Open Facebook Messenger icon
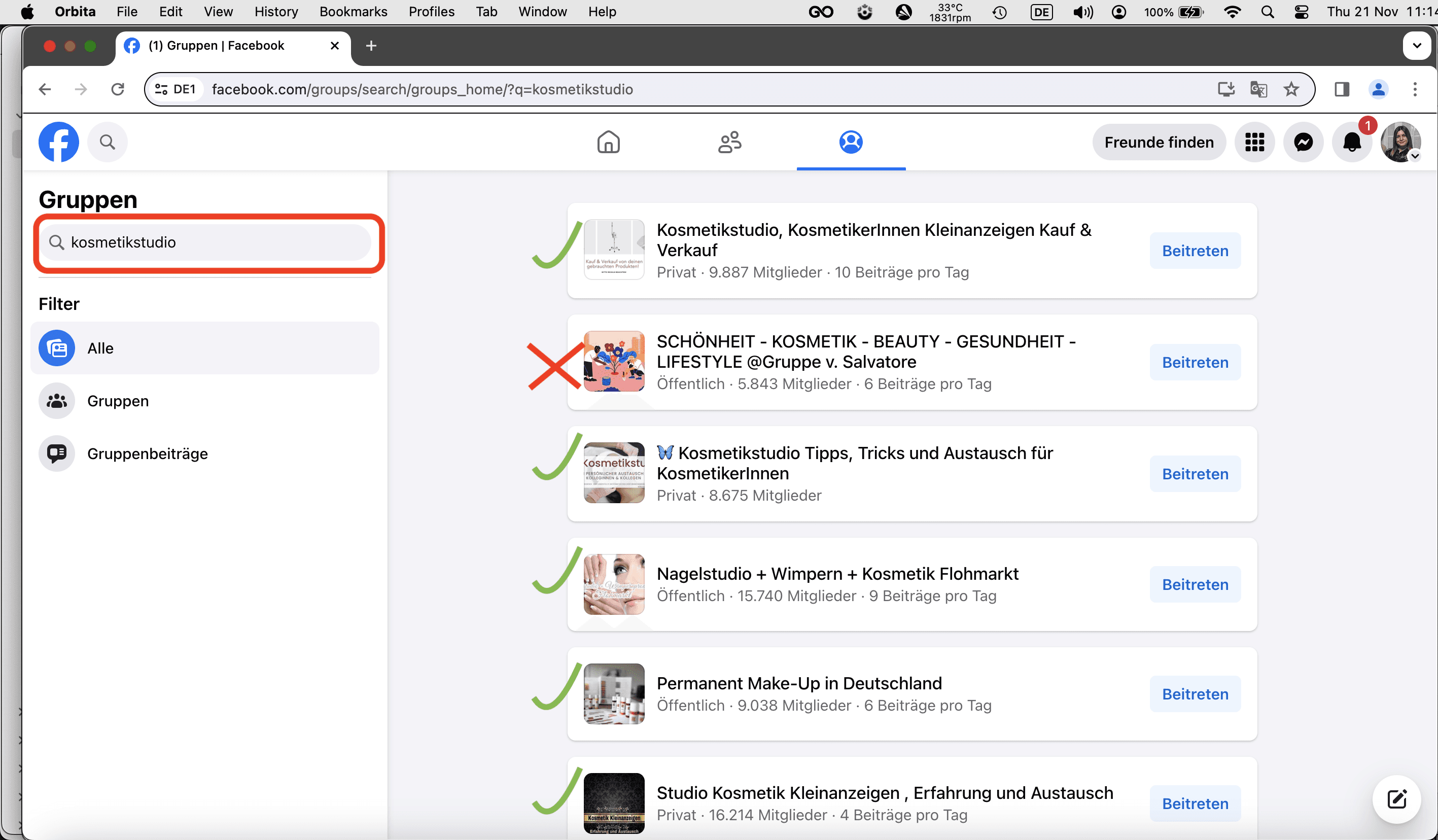The image size is (1438, 840). pos(1303,142)
